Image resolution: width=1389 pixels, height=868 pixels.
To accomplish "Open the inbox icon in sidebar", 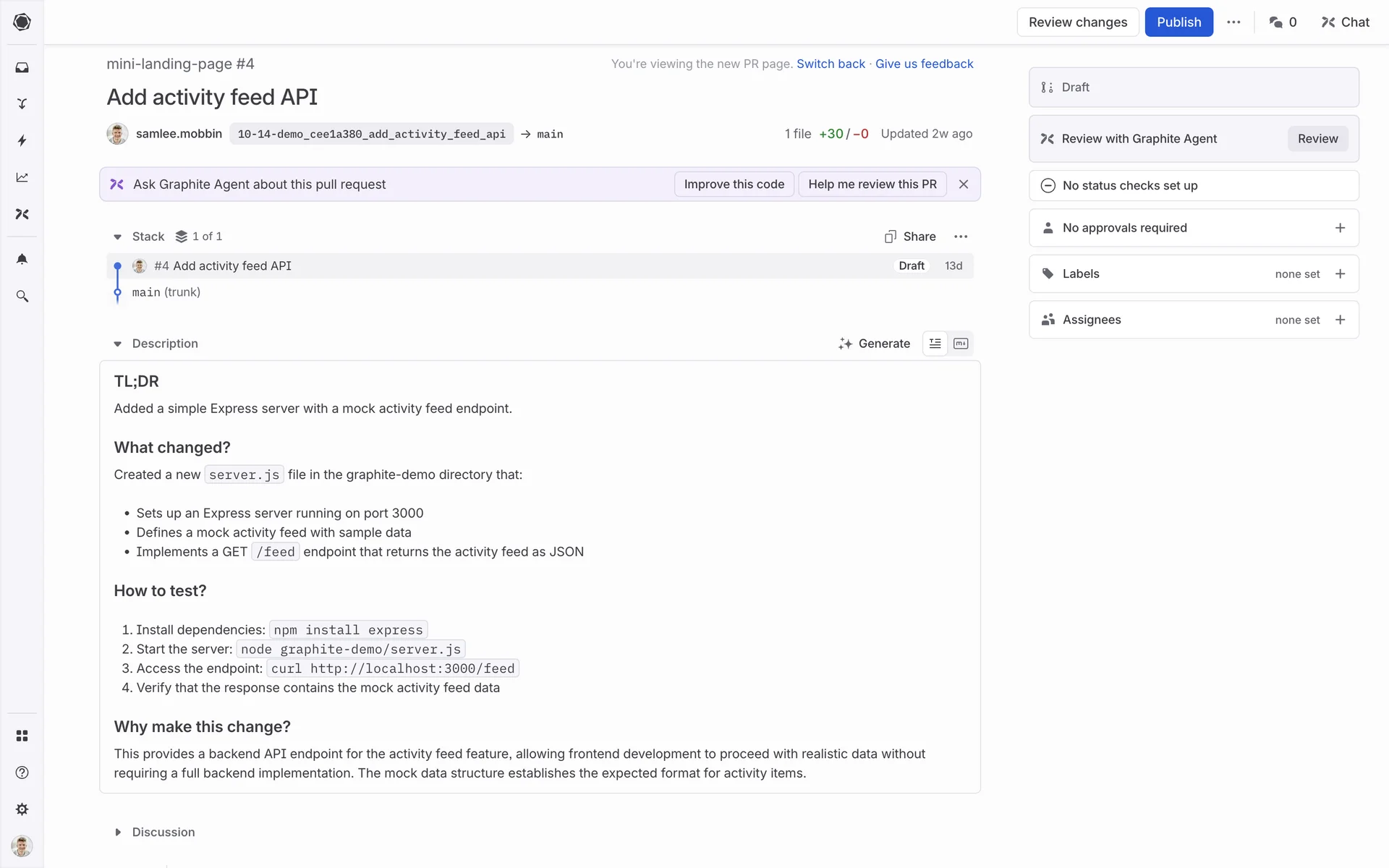I will pos(22,67).
